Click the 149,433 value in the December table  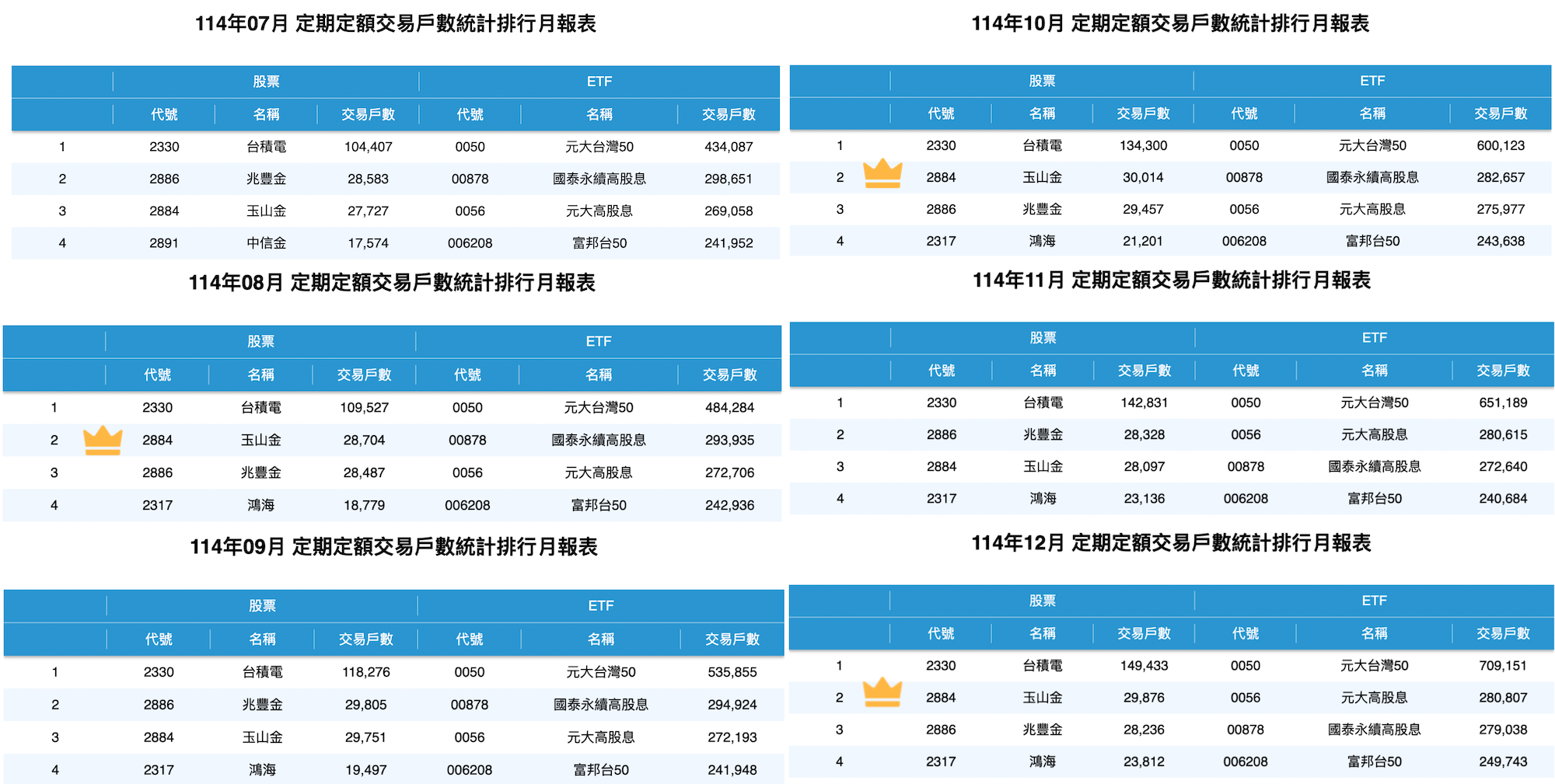(1144, 665)
